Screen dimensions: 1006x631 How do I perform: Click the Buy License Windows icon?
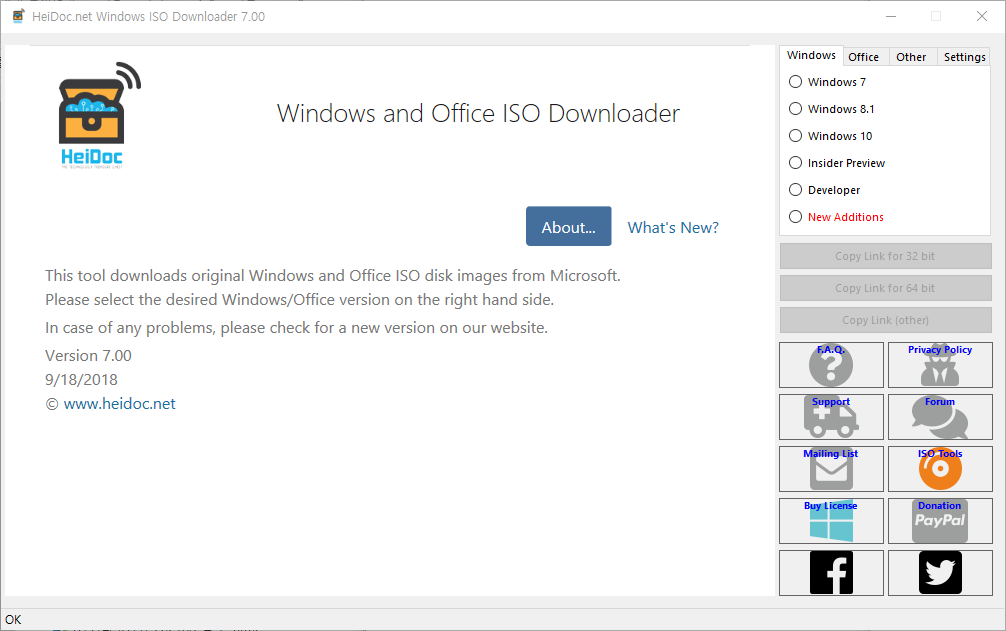pyautogui.click(x=831, y=521)
